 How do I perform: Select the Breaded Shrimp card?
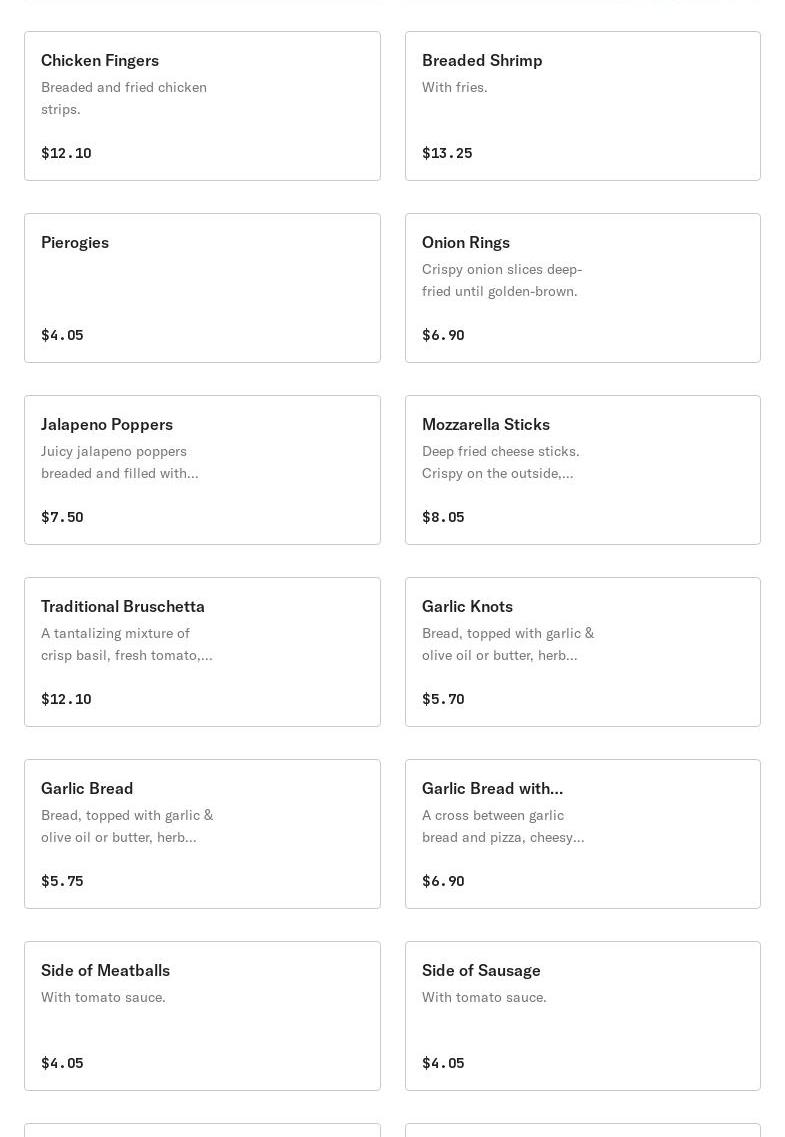(582, 106)
